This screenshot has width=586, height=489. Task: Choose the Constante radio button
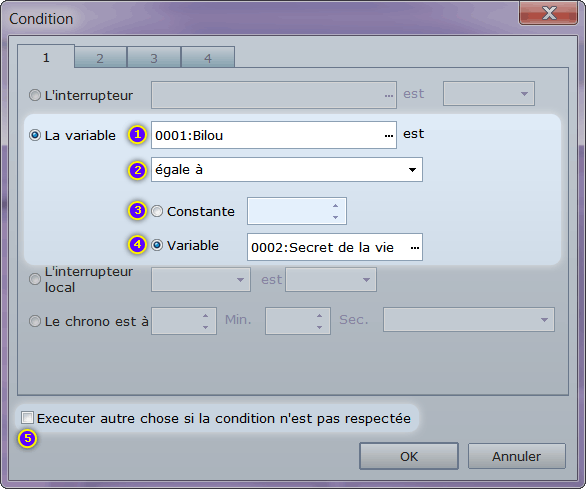point(157,211)
